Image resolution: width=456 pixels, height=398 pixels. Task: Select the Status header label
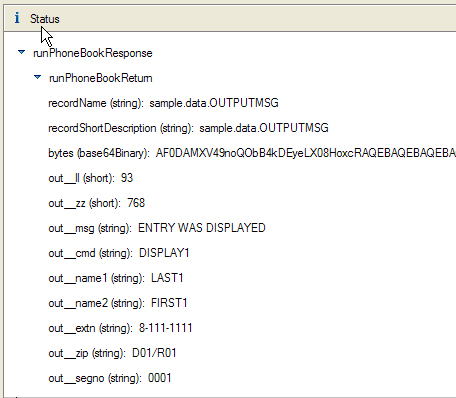[45, 19]
